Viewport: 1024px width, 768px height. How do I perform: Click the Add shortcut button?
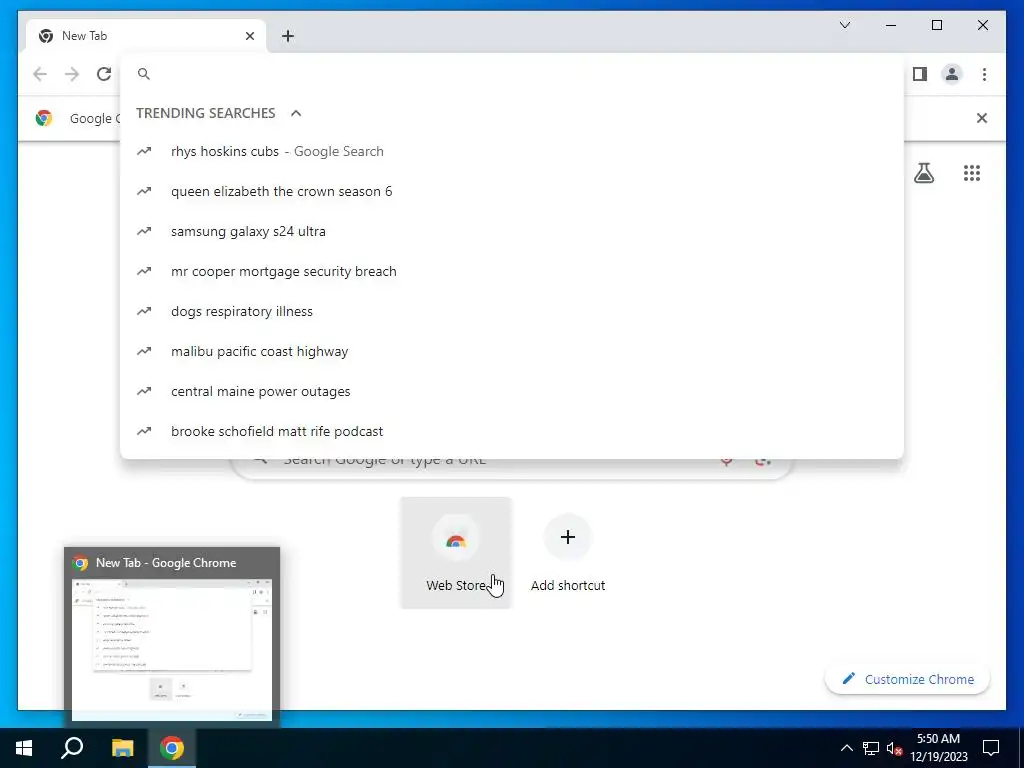tap(568, 552)
